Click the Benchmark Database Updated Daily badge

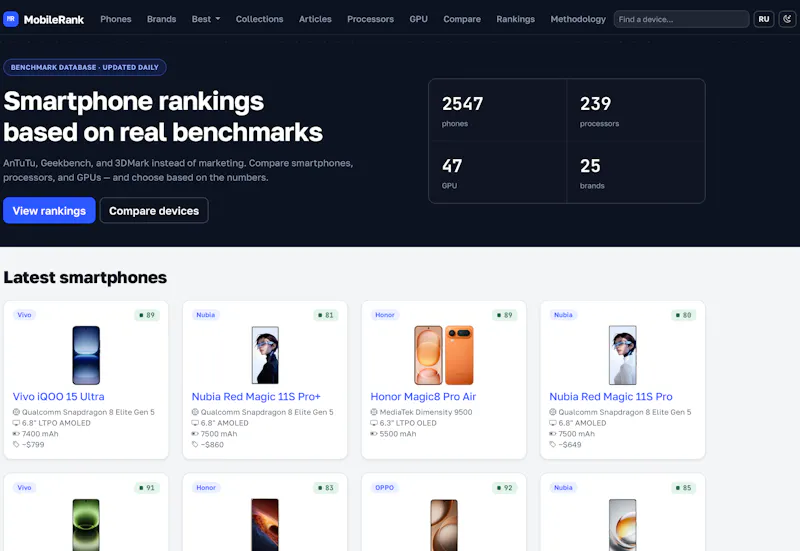[85, 67]
